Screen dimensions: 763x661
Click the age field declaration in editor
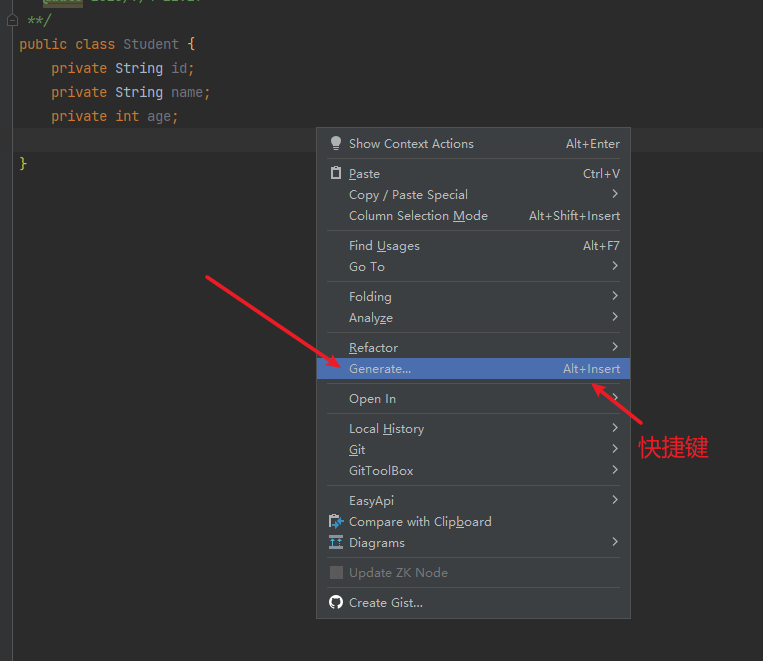(x=158, y=116)
